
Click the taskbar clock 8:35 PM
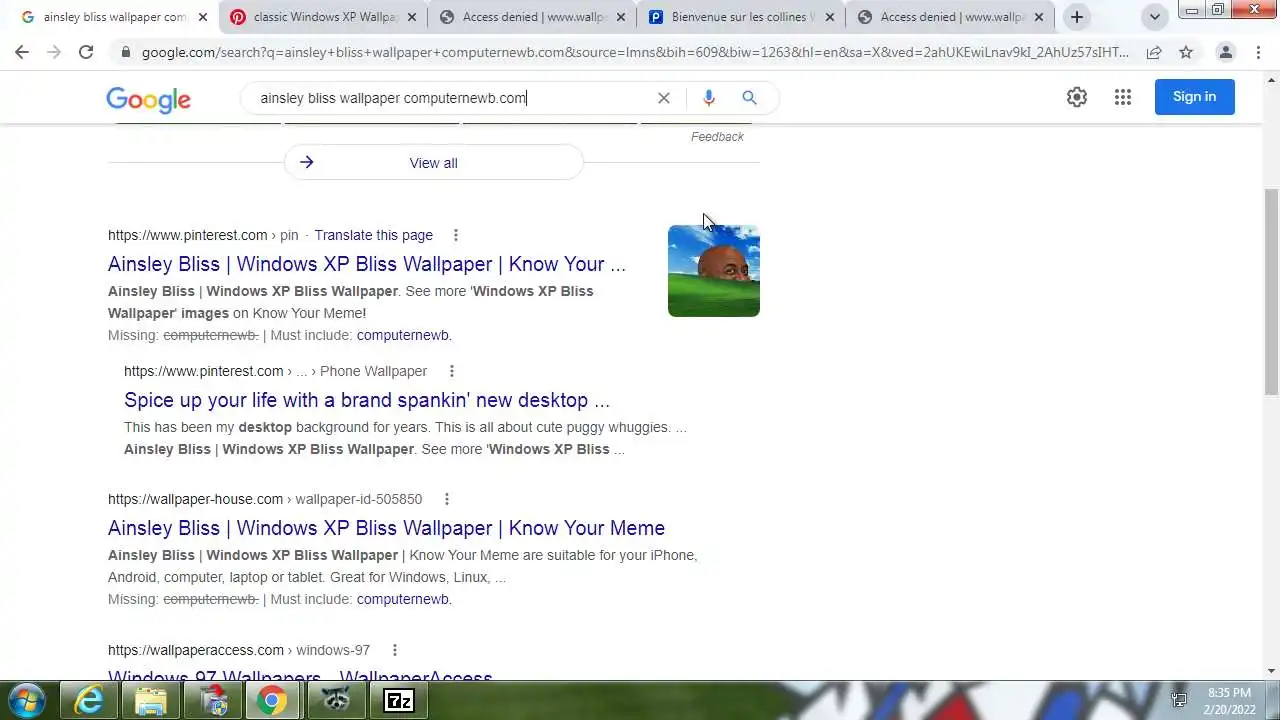pyautogui.click(x=1229, y=693)
